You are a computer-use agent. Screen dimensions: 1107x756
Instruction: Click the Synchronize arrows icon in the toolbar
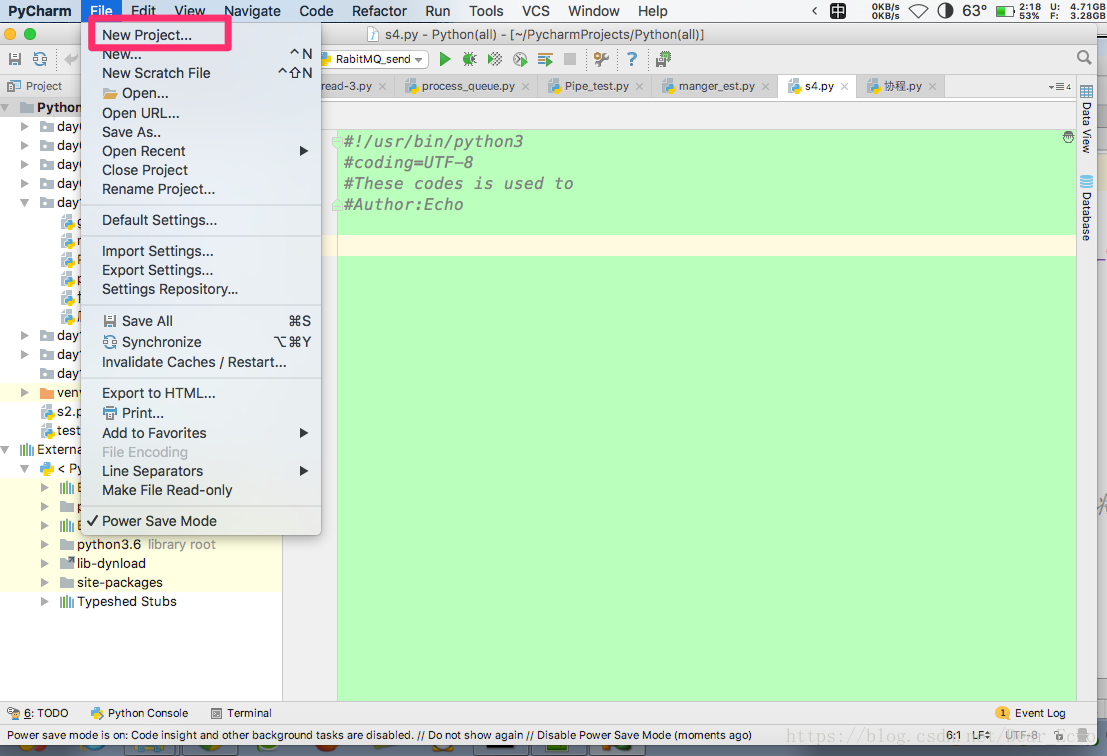coord(40,59)
